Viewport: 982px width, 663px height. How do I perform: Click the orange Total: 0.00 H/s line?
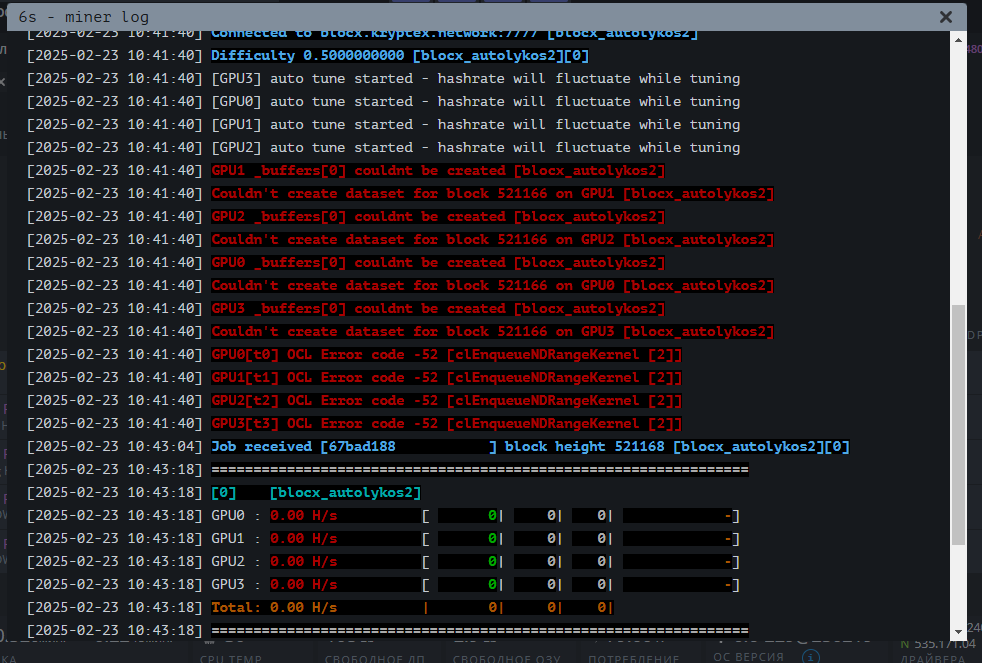pos(275,608)
